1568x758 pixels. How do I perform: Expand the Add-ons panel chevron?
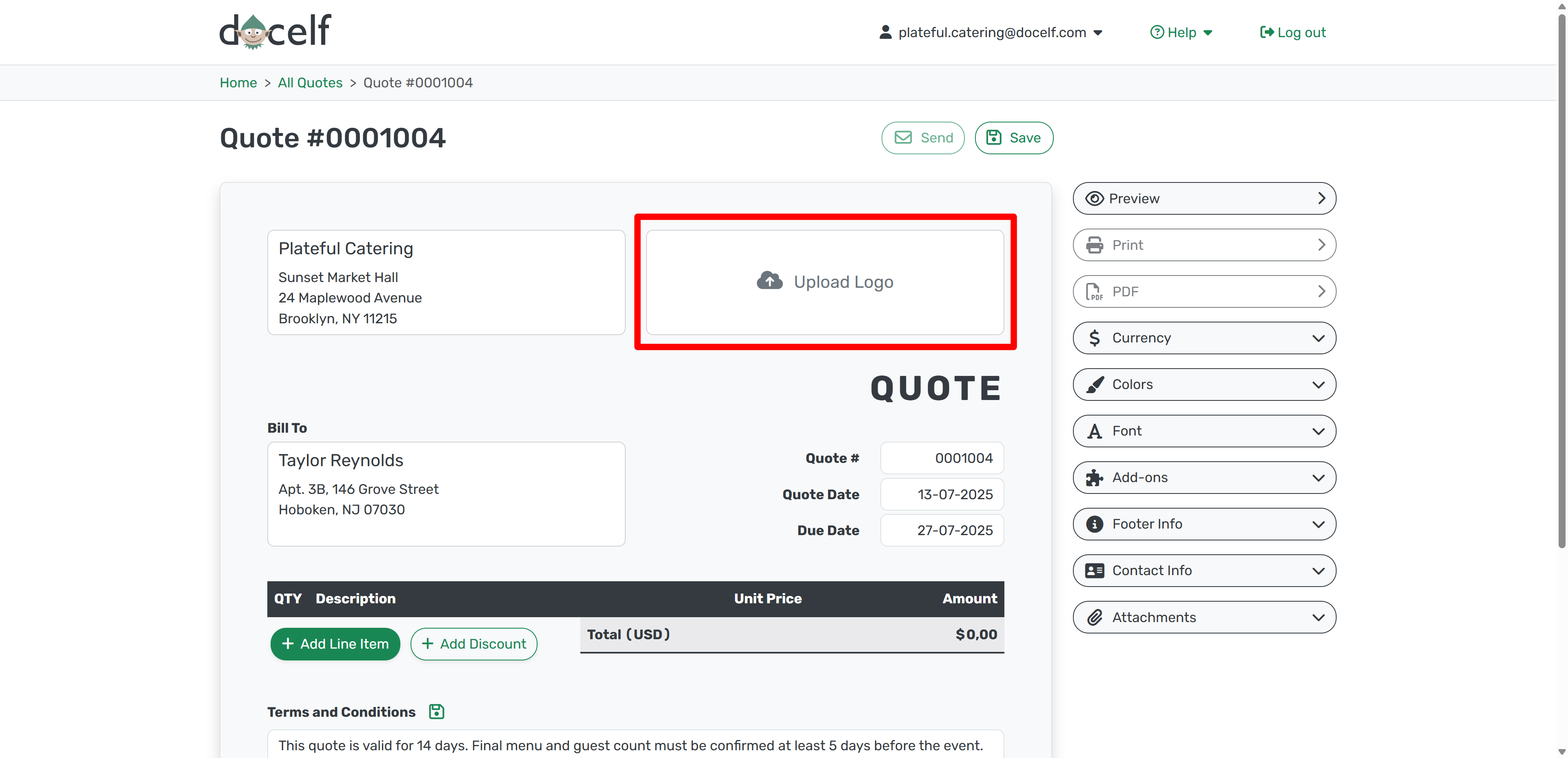point(1318,478)
